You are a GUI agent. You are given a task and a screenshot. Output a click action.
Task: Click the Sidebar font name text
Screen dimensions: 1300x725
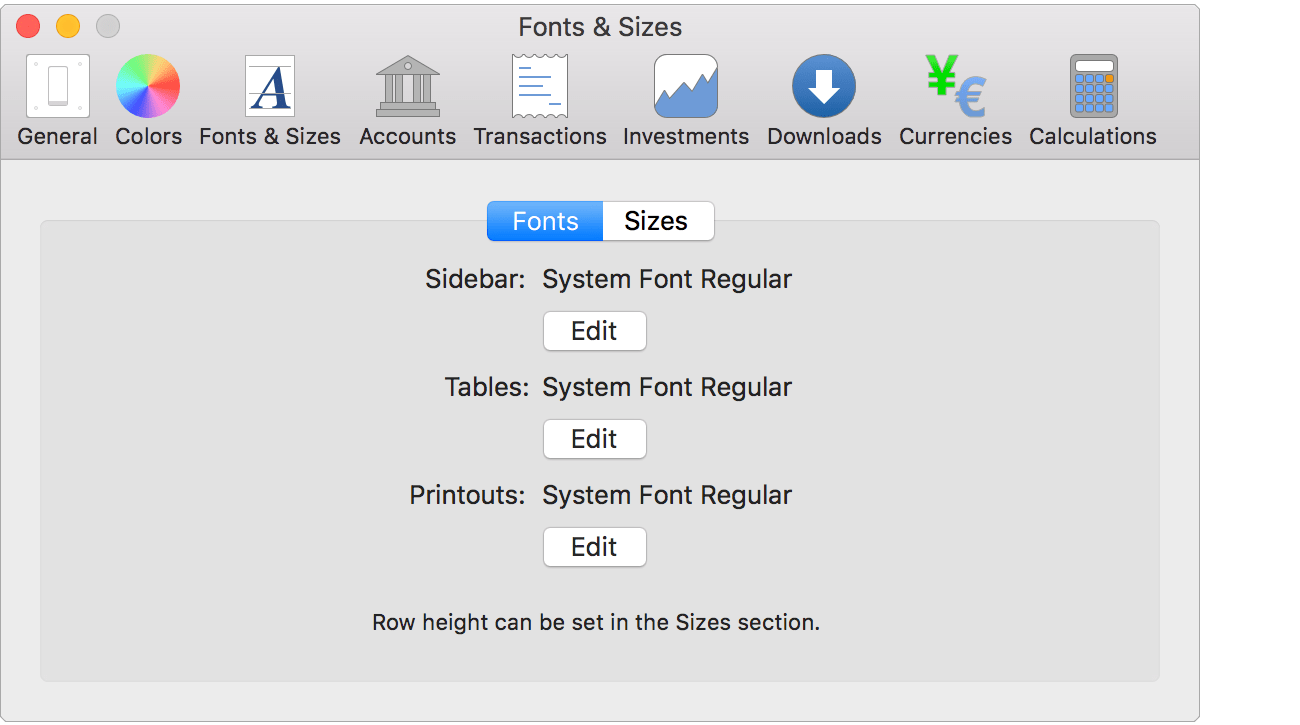[666, 279]
